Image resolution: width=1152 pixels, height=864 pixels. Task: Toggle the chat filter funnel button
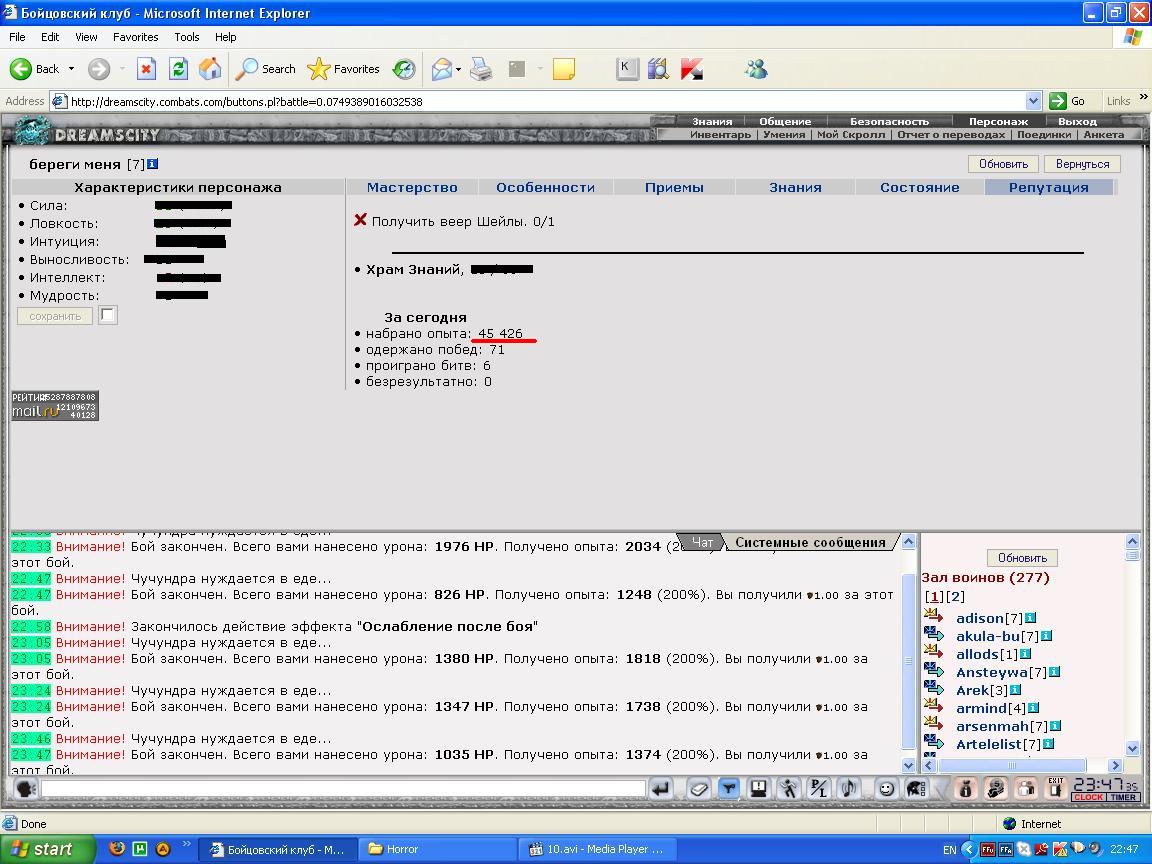728,789
